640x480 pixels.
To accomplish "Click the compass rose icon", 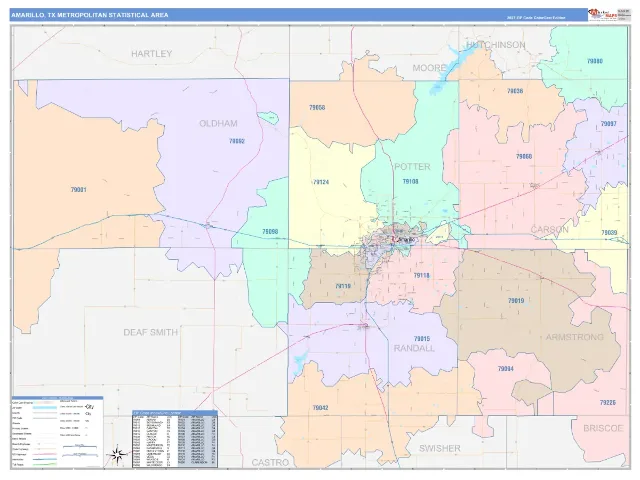I will [x=117, y=455].
